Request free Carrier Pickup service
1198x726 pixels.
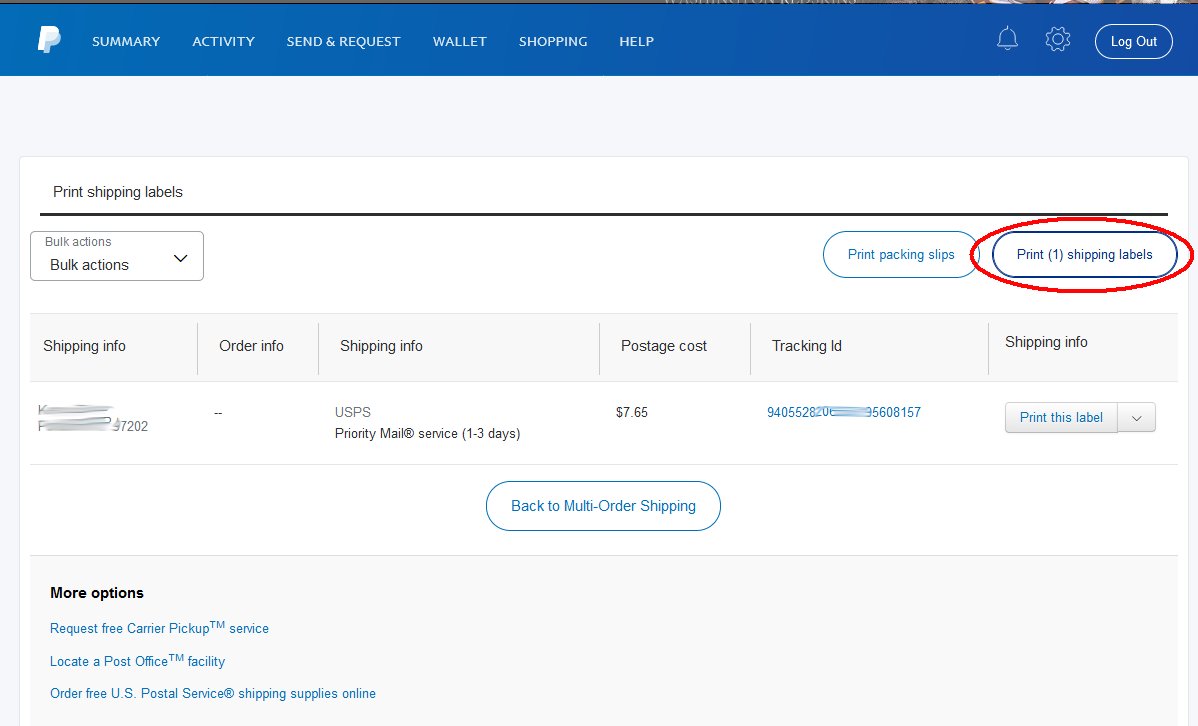159,628
